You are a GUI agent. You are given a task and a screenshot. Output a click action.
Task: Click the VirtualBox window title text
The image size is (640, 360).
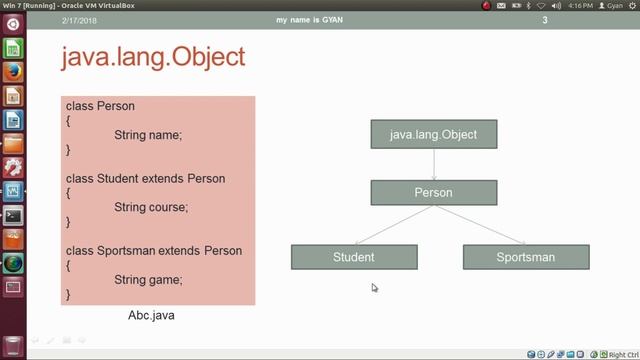click(69, 6)
